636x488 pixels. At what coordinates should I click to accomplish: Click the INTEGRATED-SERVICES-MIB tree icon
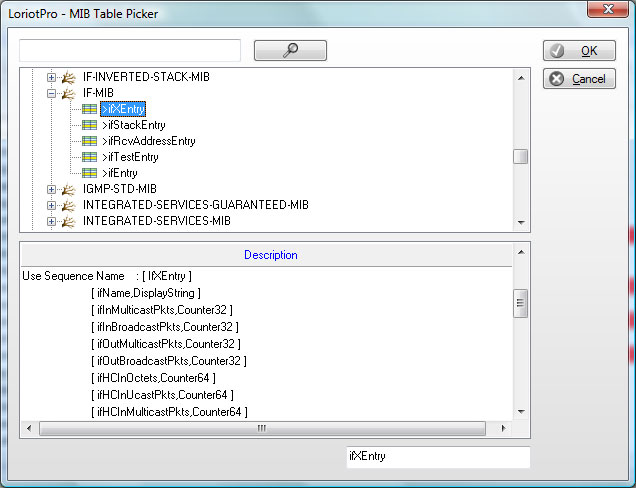[69, 221]
